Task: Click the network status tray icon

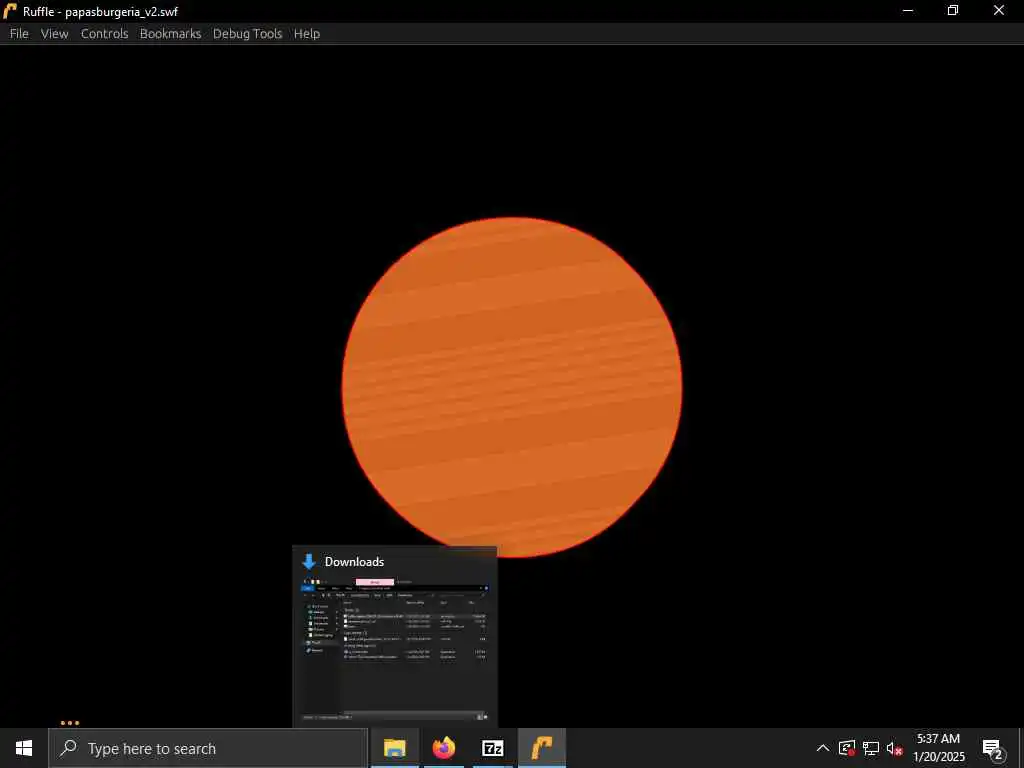Action: [871, 748]
